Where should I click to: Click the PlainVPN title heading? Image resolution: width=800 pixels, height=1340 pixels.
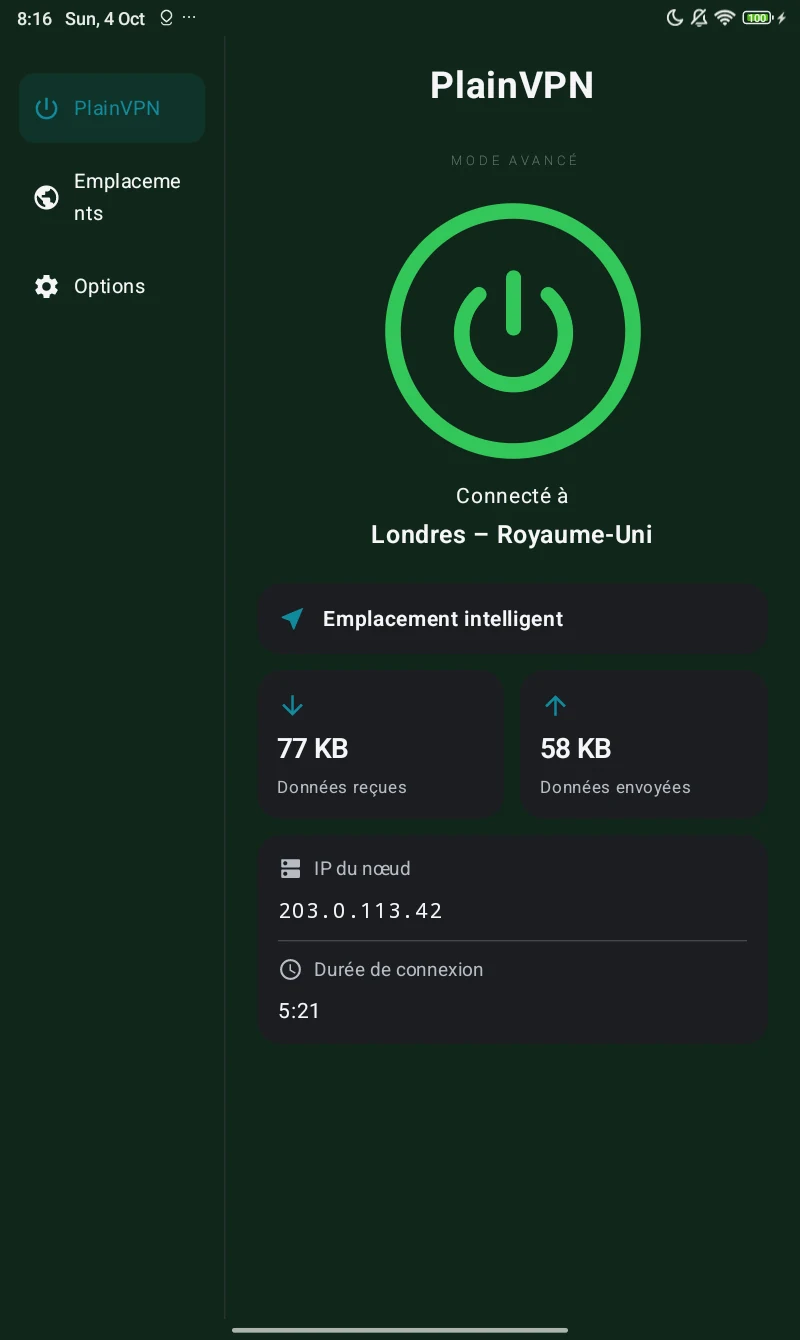pos(512,85)
